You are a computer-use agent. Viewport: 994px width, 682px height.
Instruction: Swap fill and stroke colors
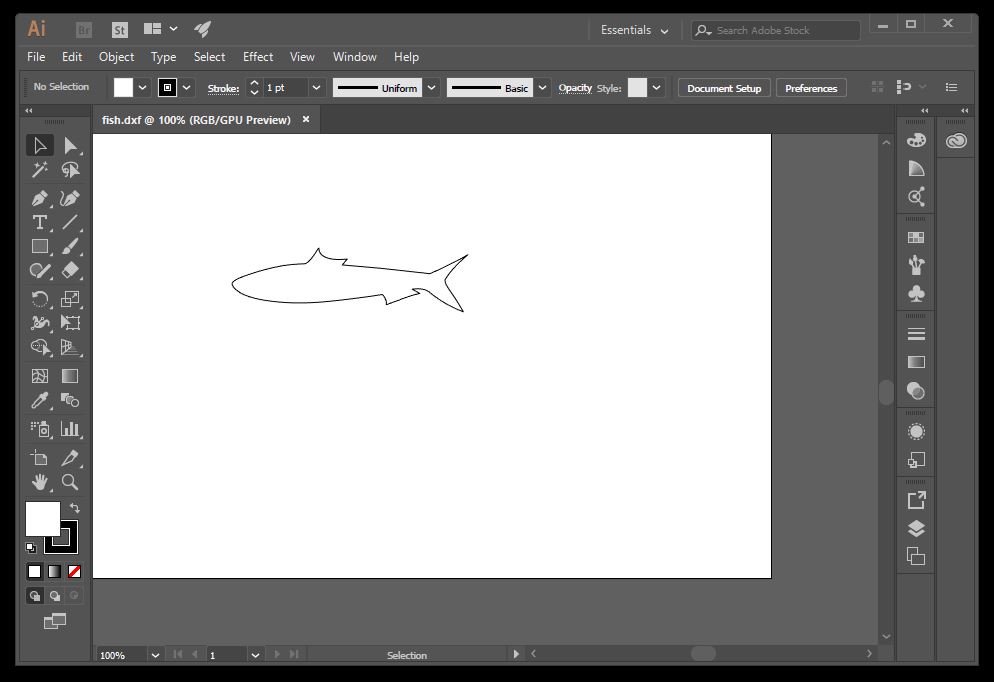(x=74, y=509)
